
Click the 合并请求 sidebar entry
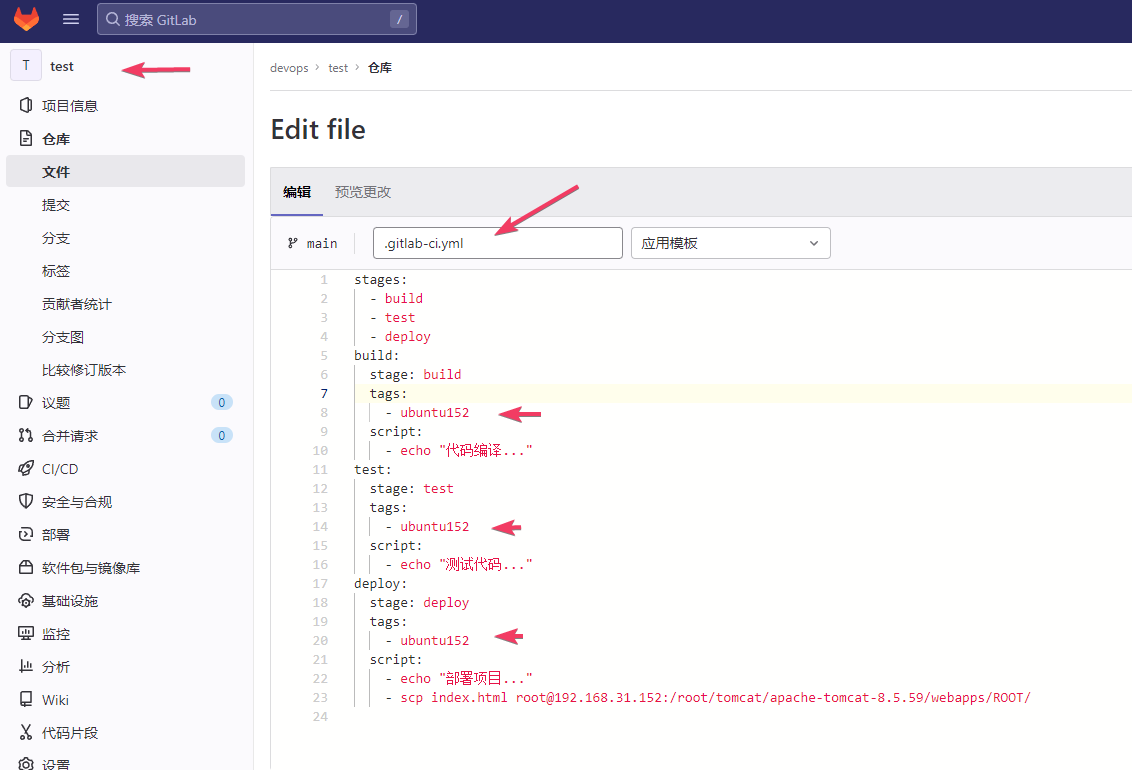tap(70, 435)
